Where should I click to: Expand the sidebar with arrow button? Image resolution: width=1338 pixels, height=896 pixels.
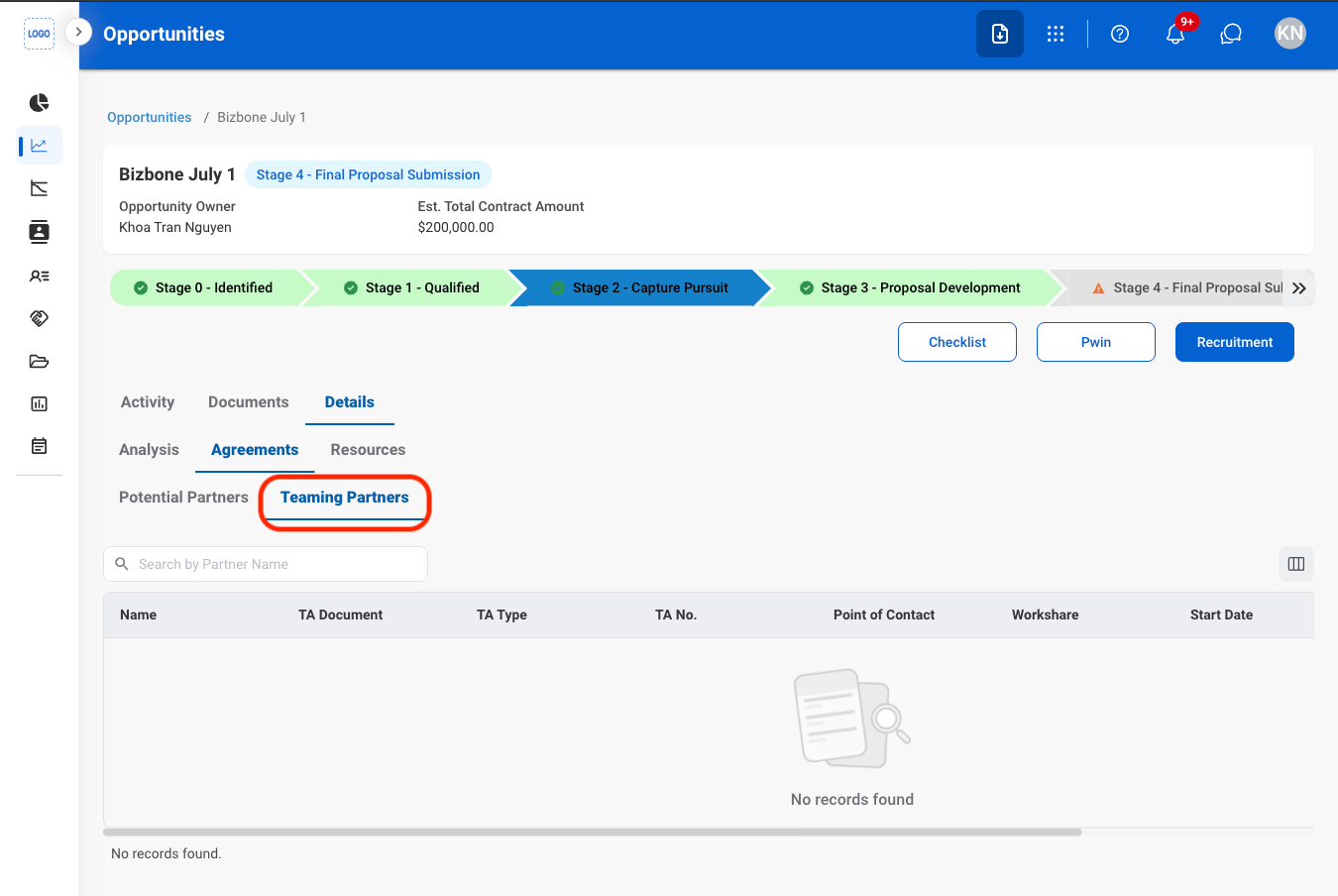coord(78,32)
